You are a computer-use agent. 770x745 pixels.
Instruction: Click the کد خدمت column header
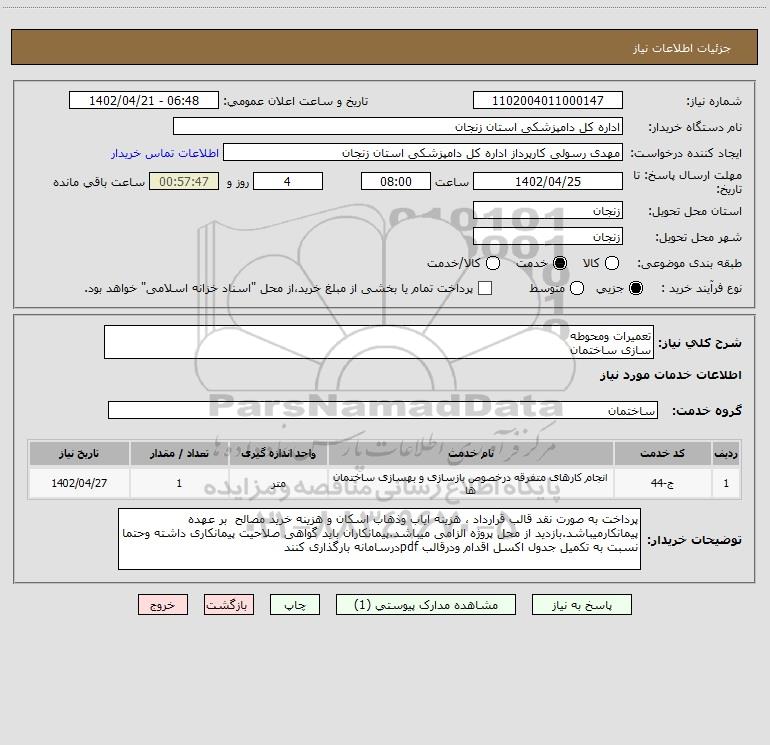coord(662,453)
